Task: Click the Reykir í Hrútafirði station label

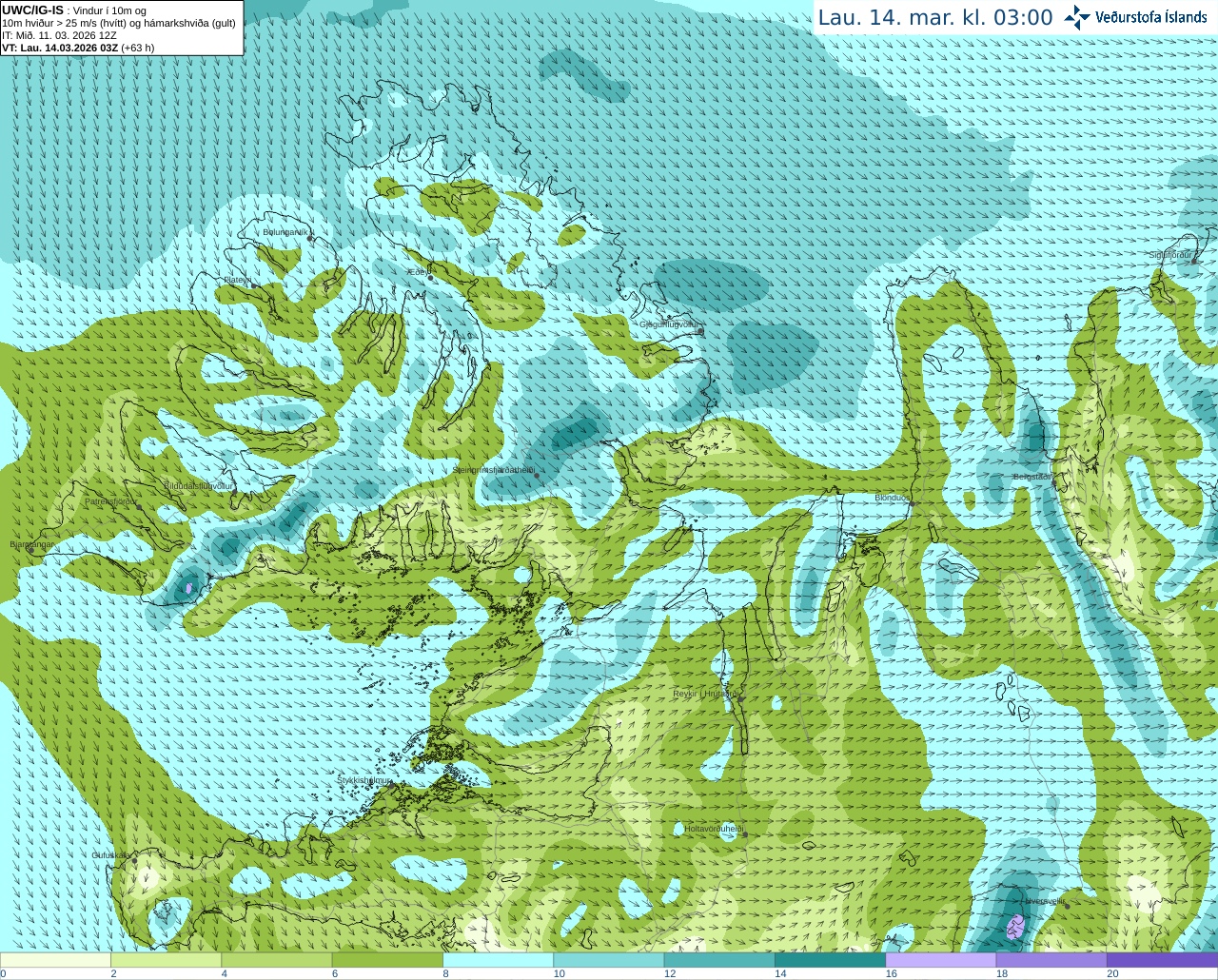Action: point(706,694)
